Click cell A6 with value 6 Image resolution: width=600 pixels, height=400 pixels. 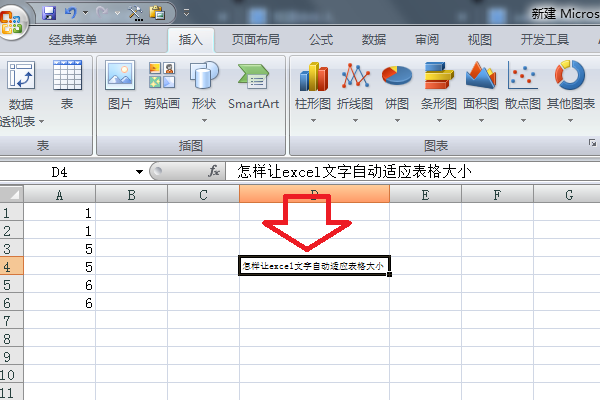pos(60,302)
